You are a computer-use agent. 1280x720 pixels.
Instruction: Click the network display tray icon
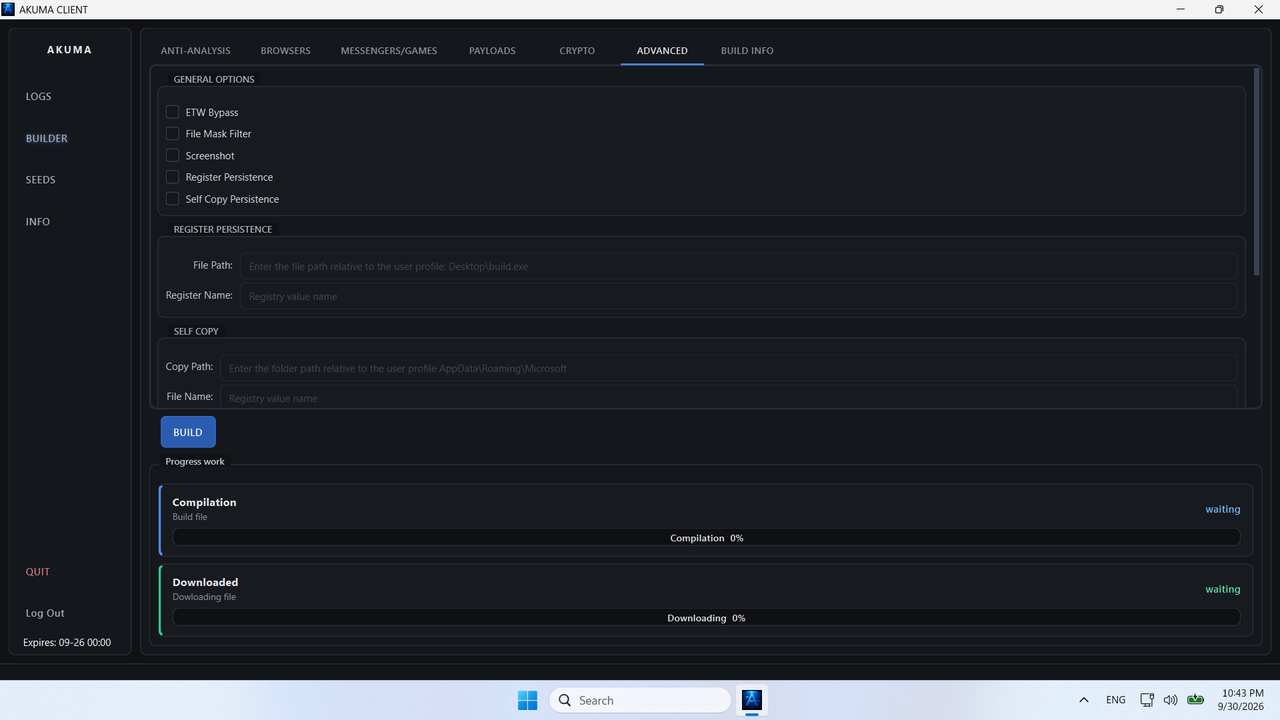pyautogui.click(x=1147, y=700)
